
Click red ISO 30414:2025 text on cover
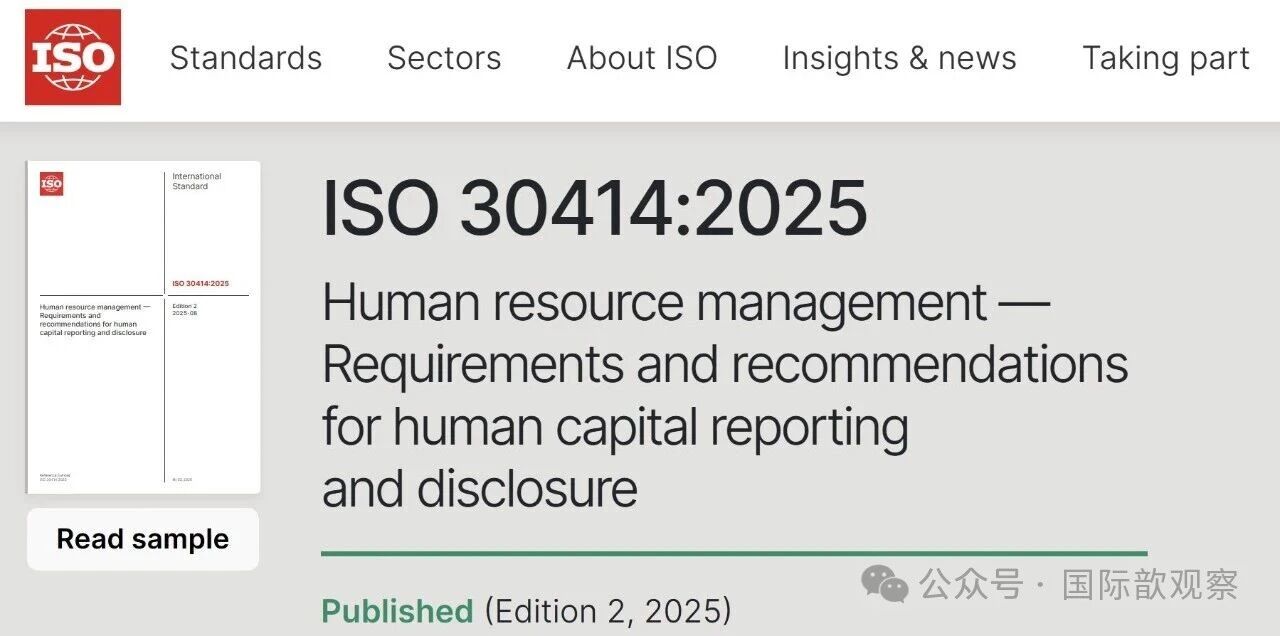[x=200, y=284]
